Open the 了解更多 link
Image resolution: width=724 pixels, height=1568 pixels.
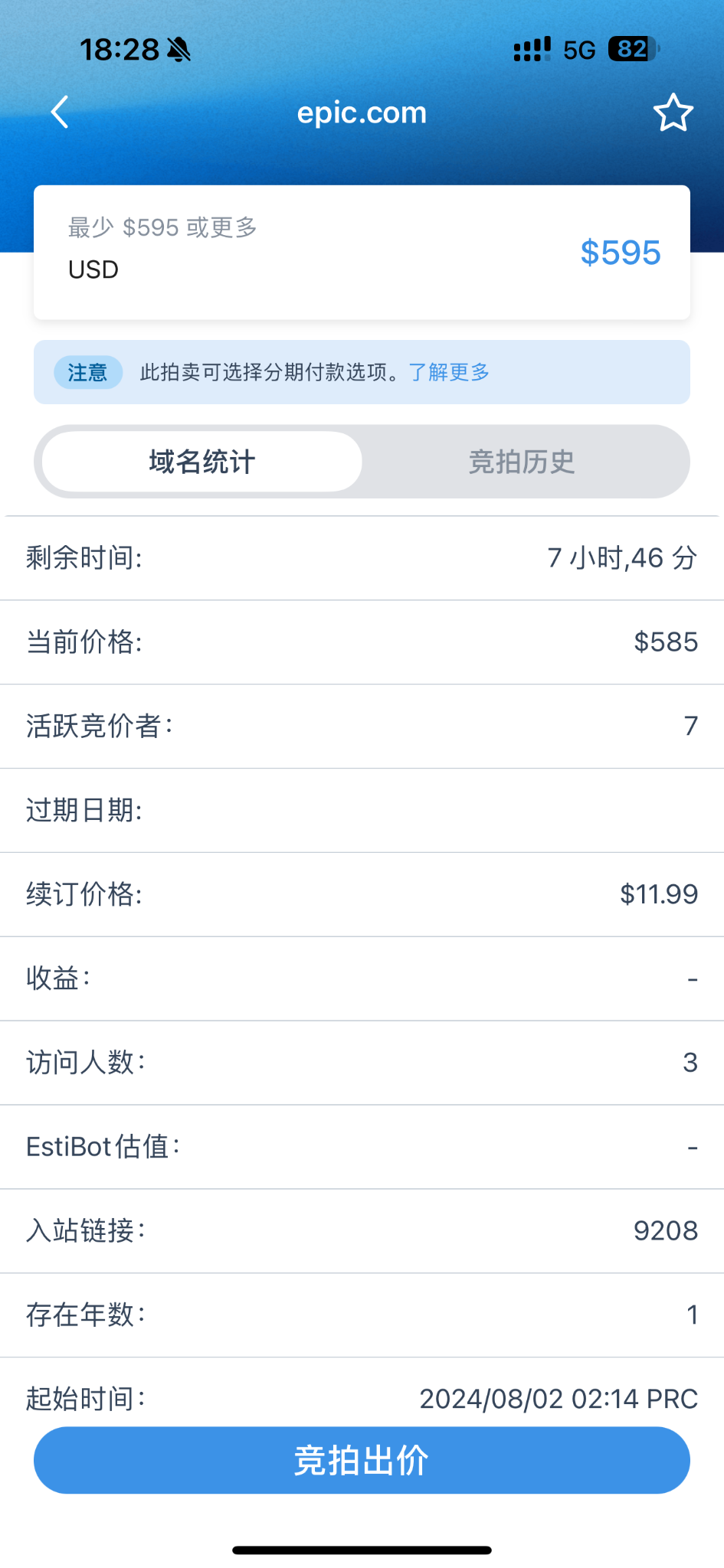point(449,372)
